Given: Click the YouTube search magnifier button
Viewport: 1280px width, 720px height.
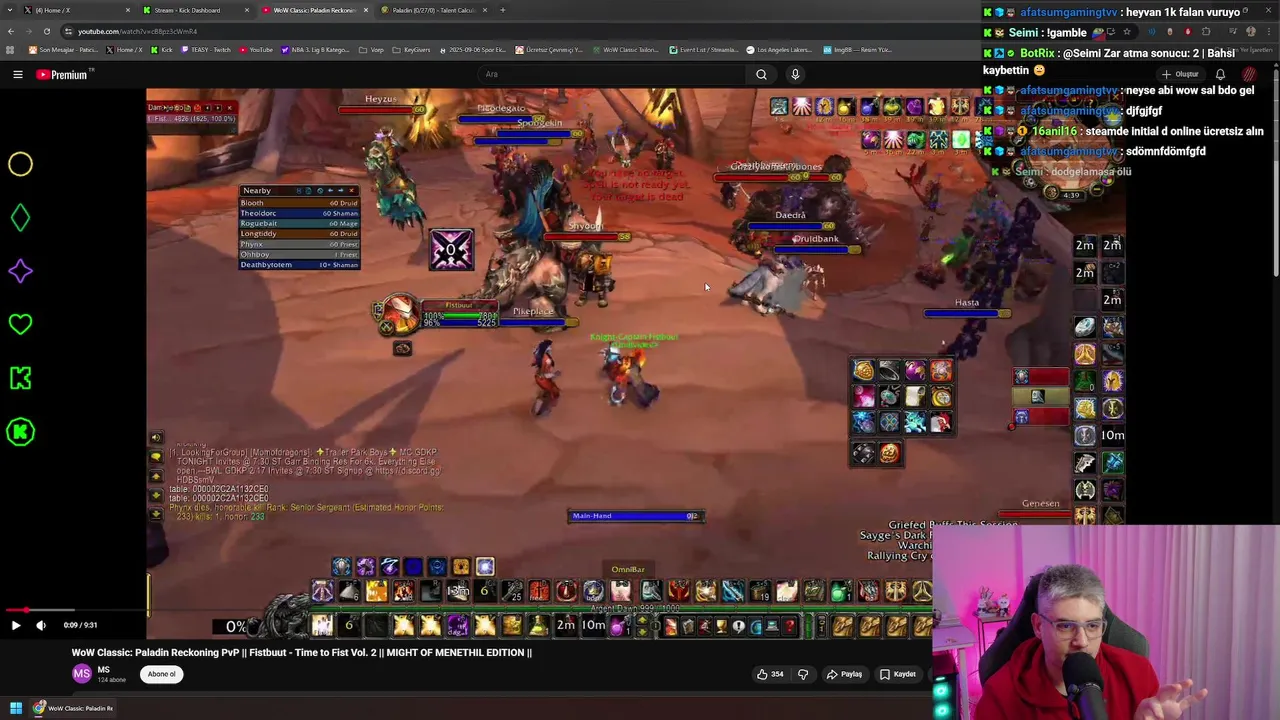Looking at the screenshot, I should pyautogui.click(x=761, y=74).
